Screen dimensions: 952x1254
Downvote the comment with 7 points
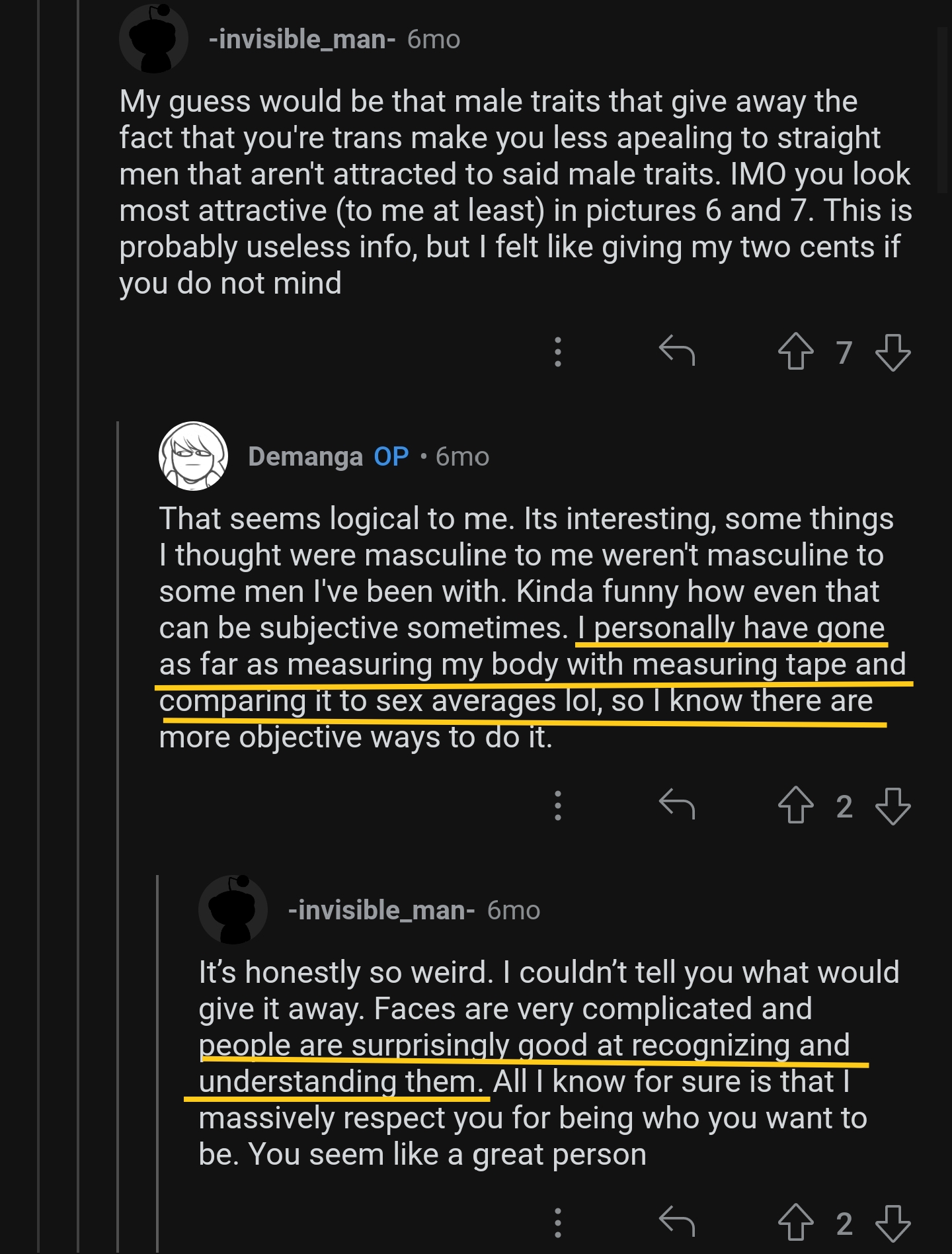892,352
